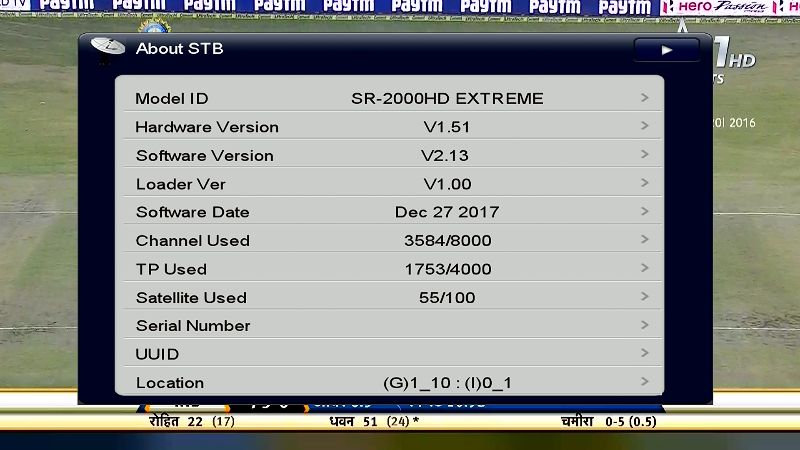800x450 pixels.
Task: Click the Channel Used row arrow
Action: 645,240
